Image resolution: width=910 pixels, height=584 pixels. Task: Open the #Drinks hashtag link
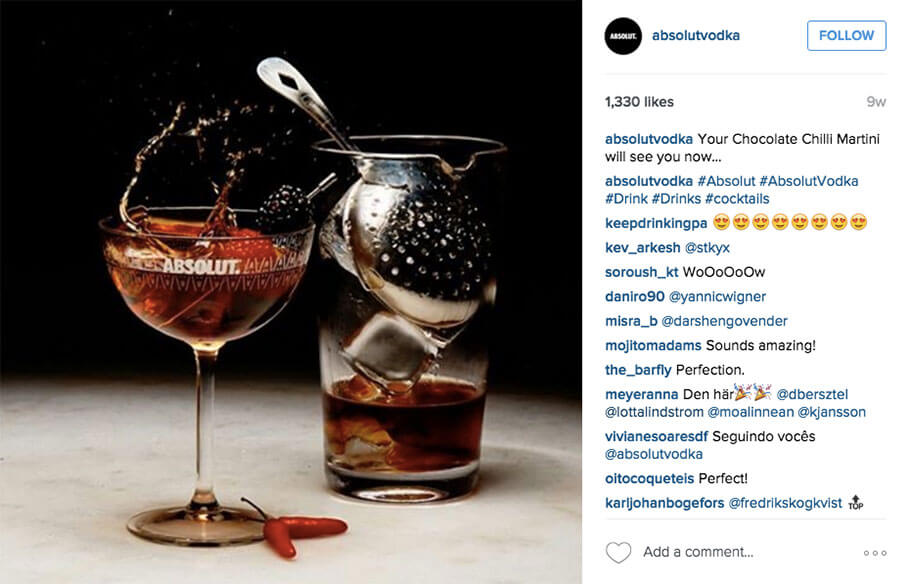click(x=676, y=199)
